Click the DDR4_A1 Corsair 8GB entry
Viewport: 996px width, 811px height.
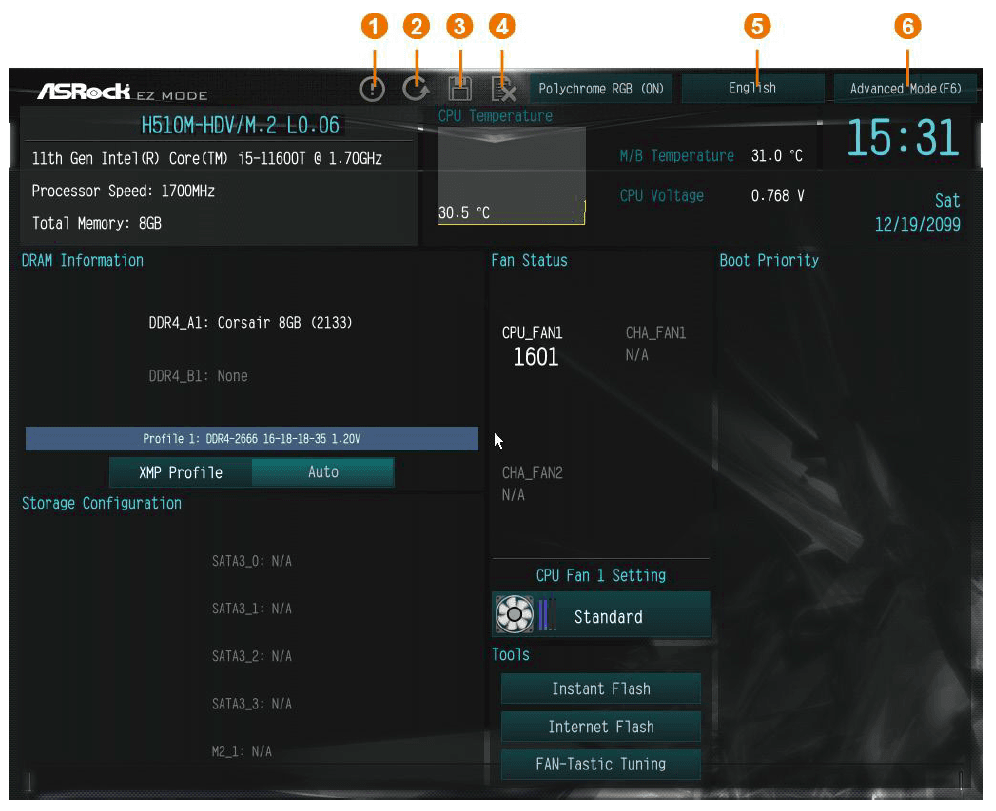[250, 323]
